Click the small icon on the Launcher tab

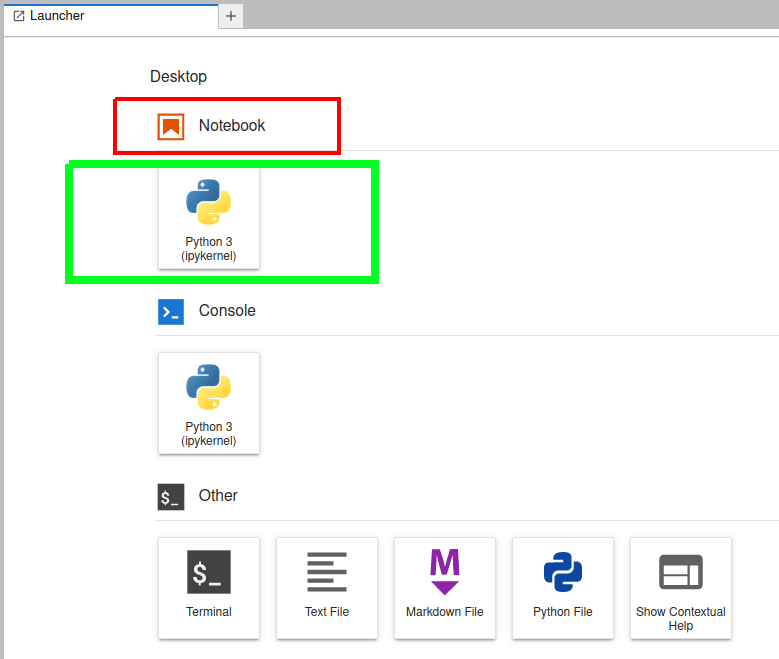coord(19,16)
